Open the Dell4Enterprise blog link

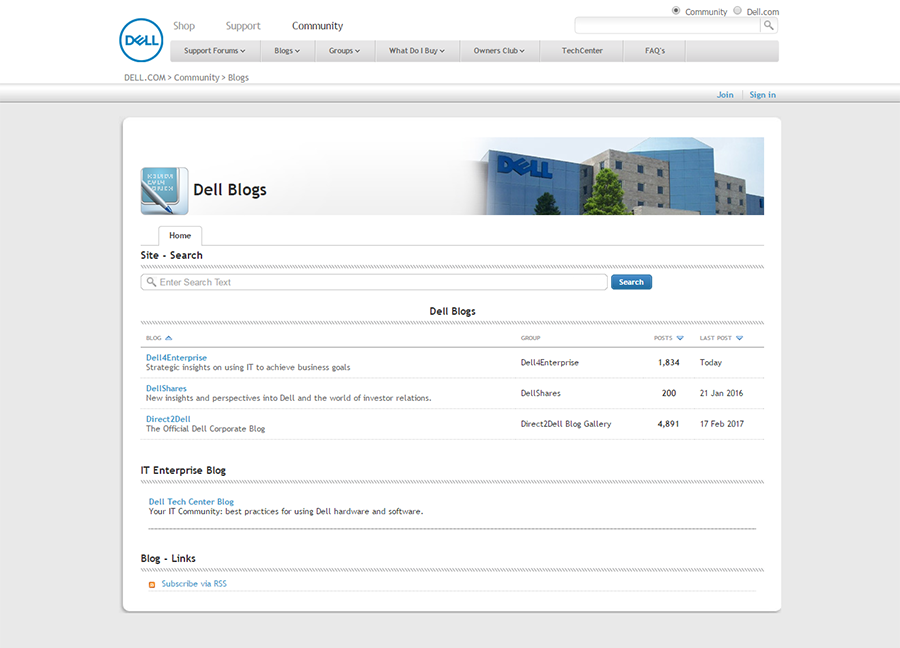[x=176, y=357]
